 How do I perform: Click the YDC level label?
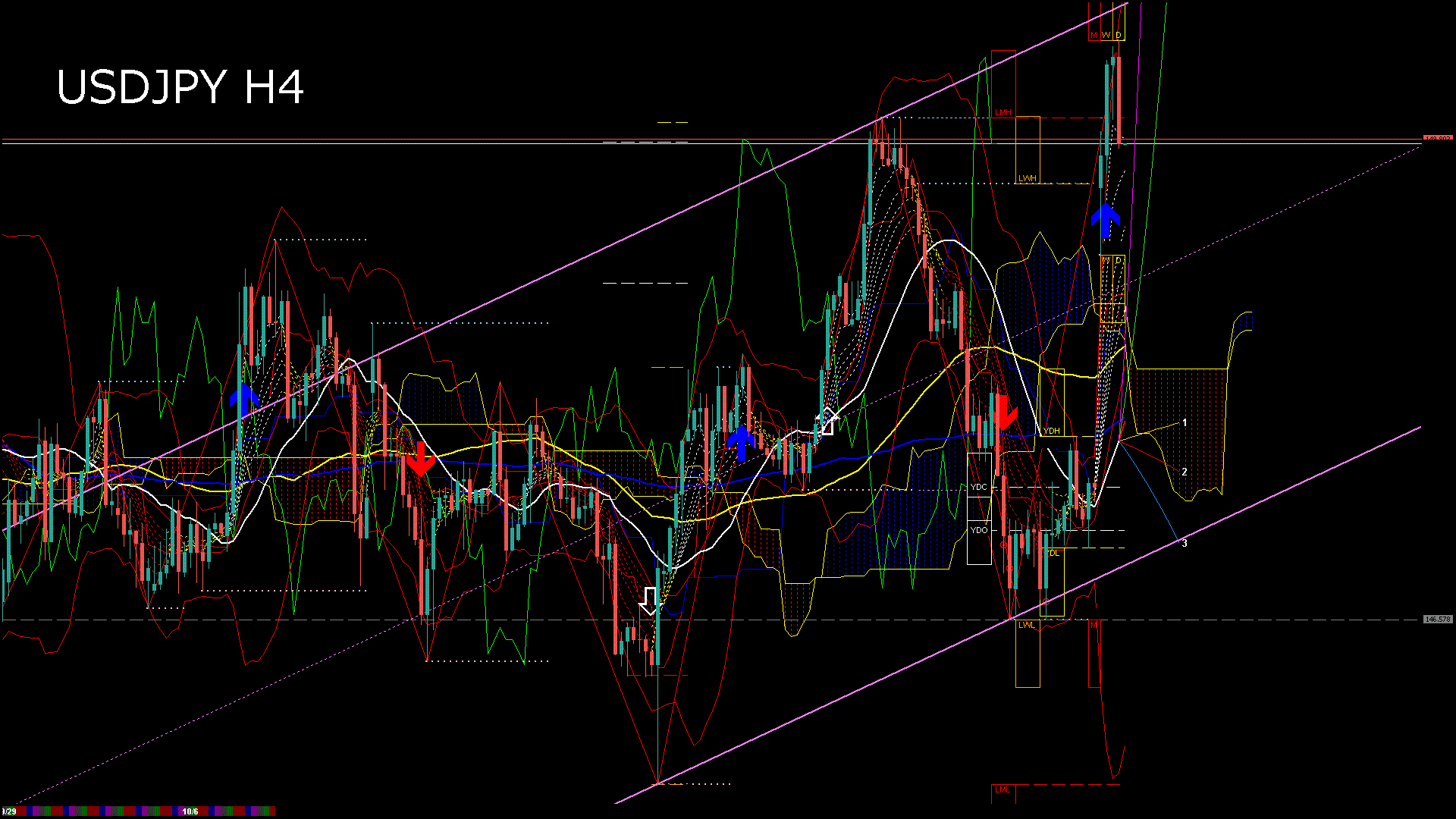coord(979,487)
